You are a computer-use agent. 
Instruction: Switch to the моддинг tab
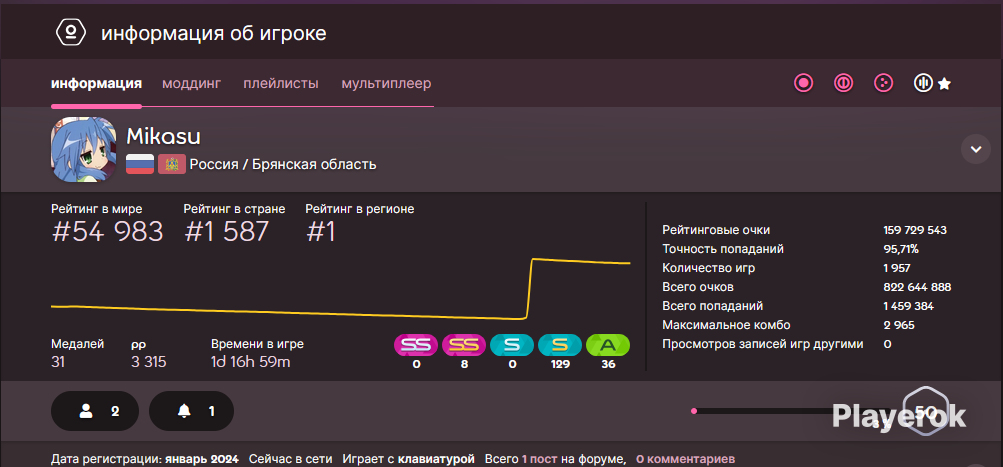191,83
